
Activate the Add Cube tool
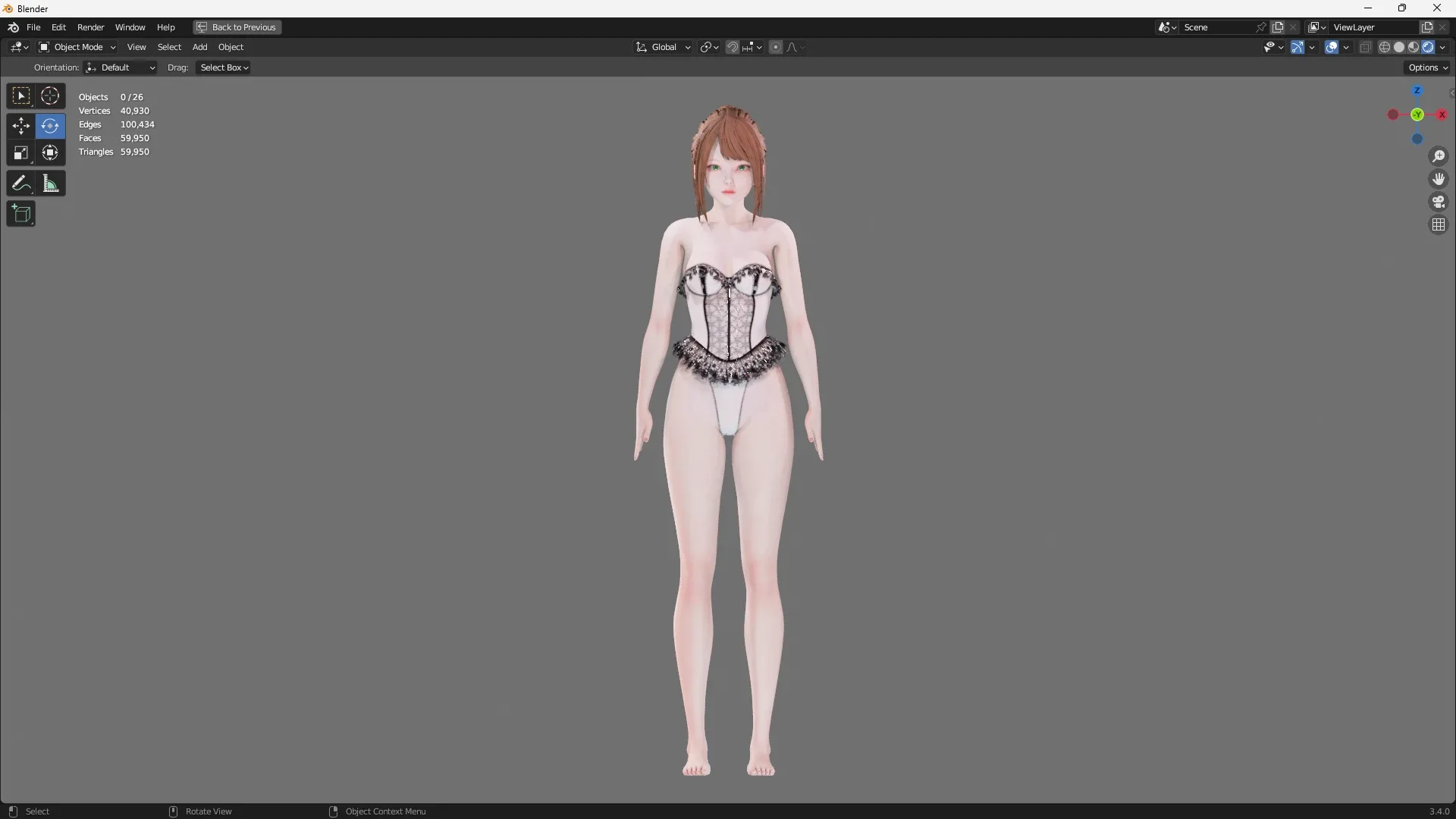pyautogui.click(x=20, y=213)
